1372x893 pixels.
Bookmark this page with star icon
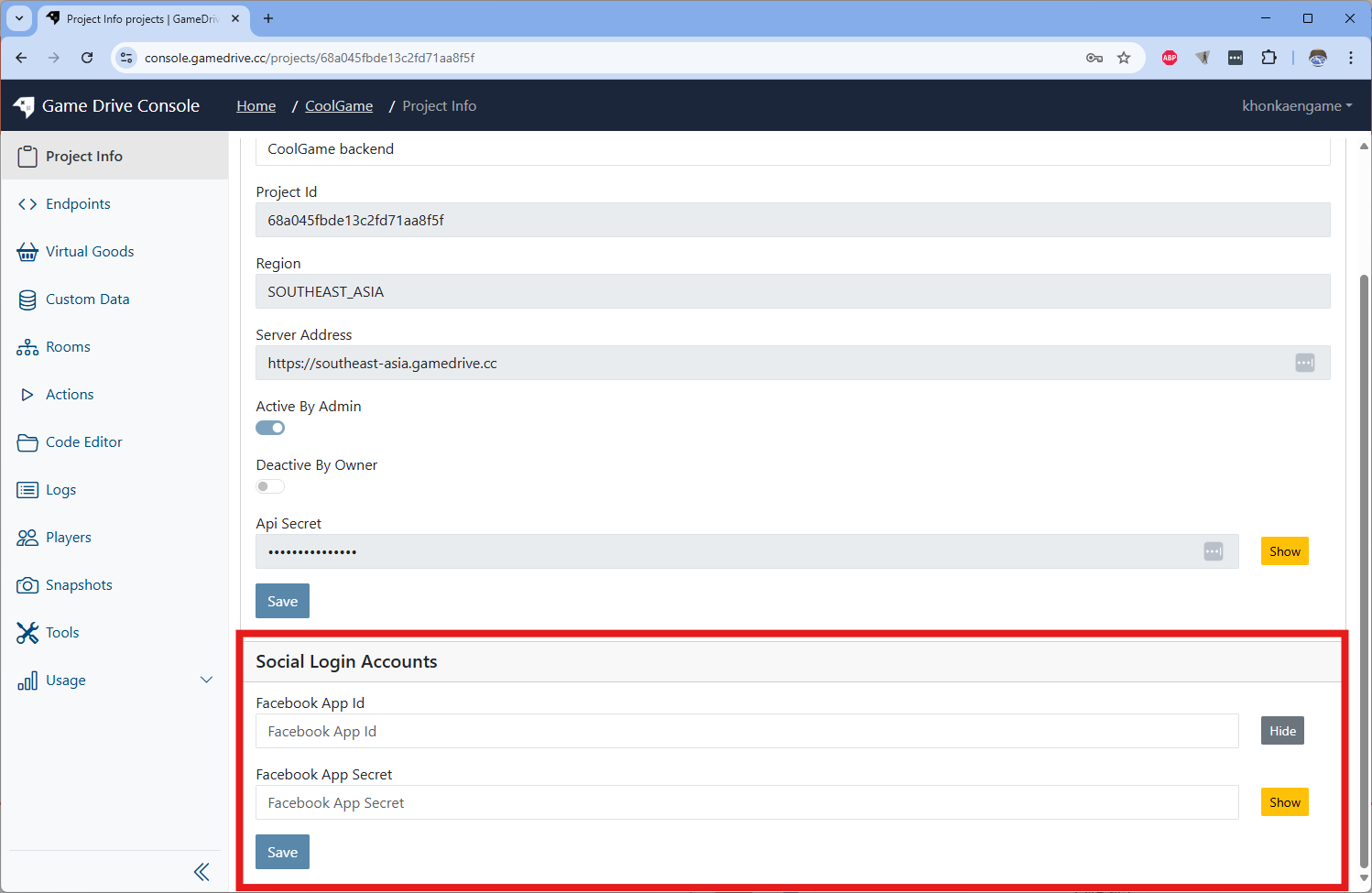click(x=1124, y=58)
